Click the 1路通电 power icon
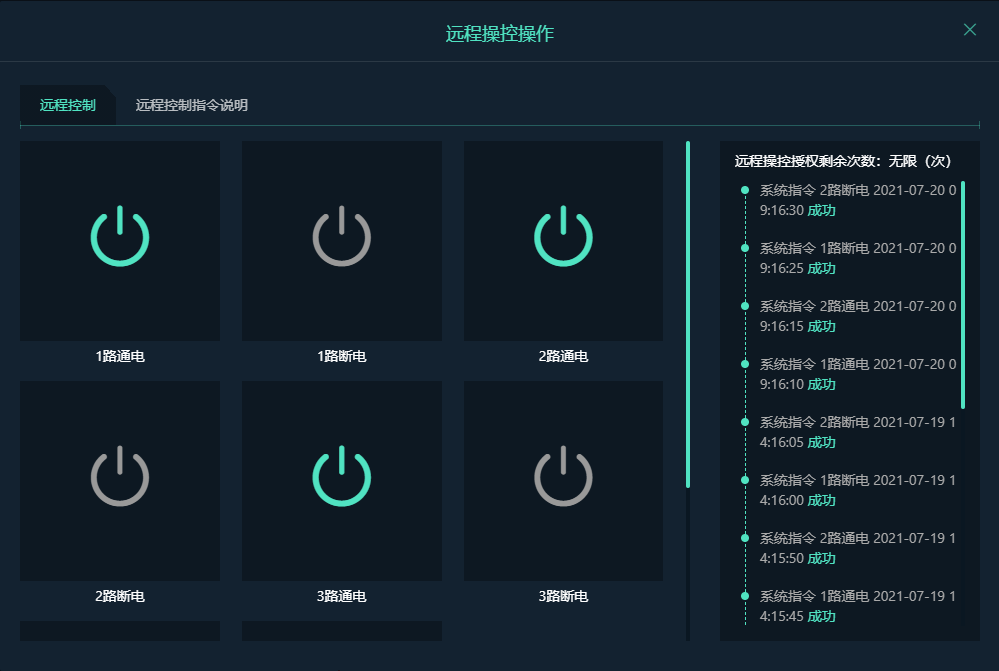Viewport: 999px width, 671px height. pyautogui.click(x=119, y=238)
